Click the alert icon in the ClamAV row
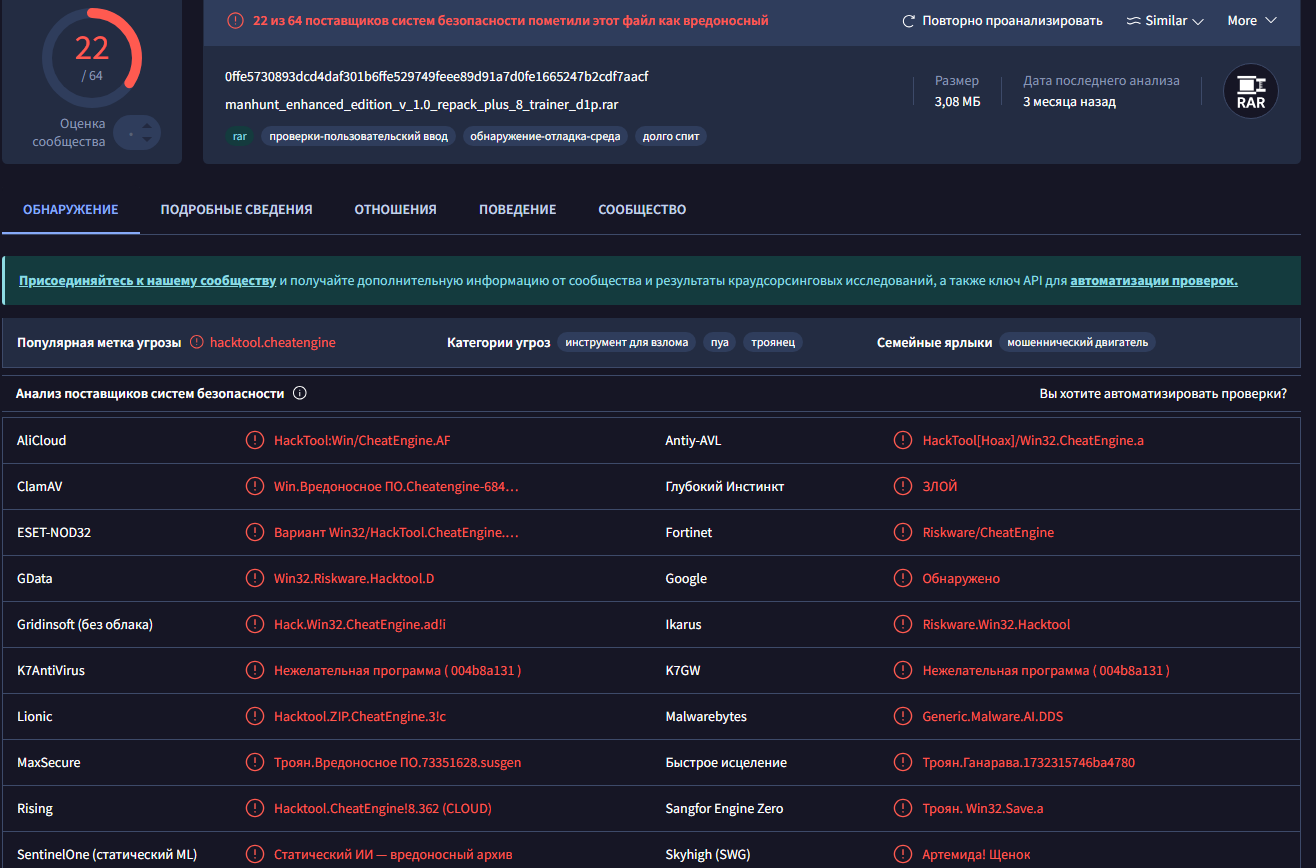 pos(255,486)
